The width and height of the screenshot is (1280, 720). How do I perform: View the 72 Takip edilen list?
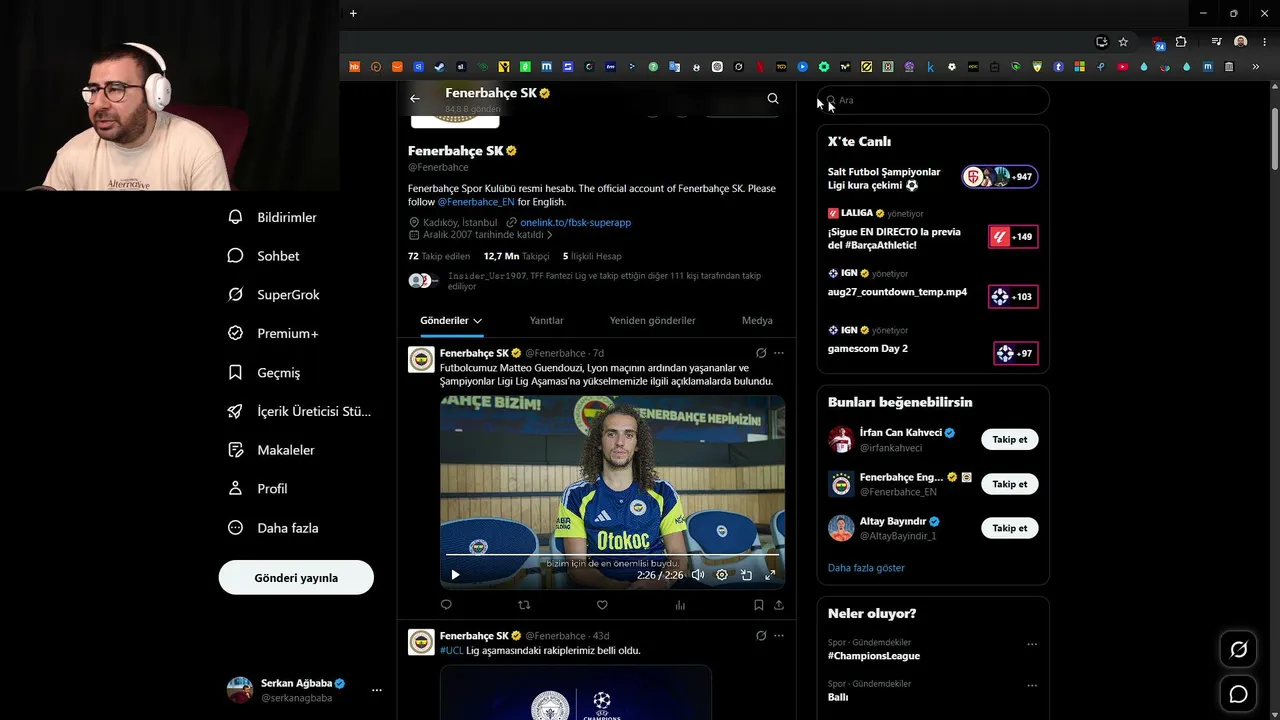(439, 256)
